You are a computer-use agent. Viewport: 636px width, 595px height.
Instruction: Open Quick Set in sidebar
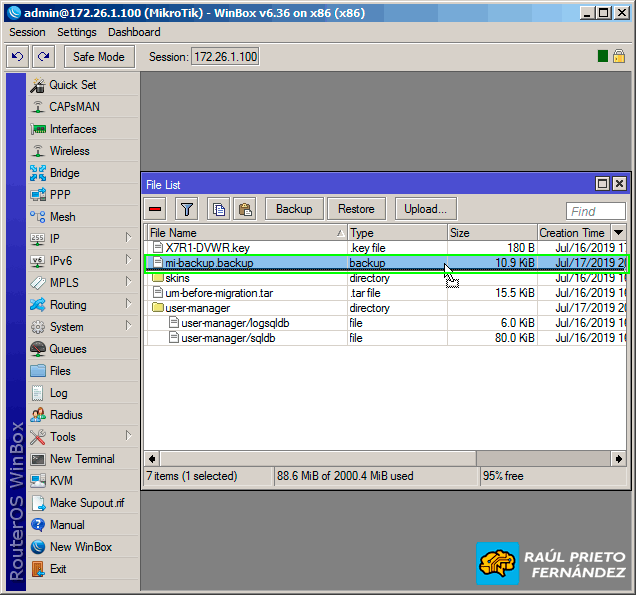(x=72, y=85)
